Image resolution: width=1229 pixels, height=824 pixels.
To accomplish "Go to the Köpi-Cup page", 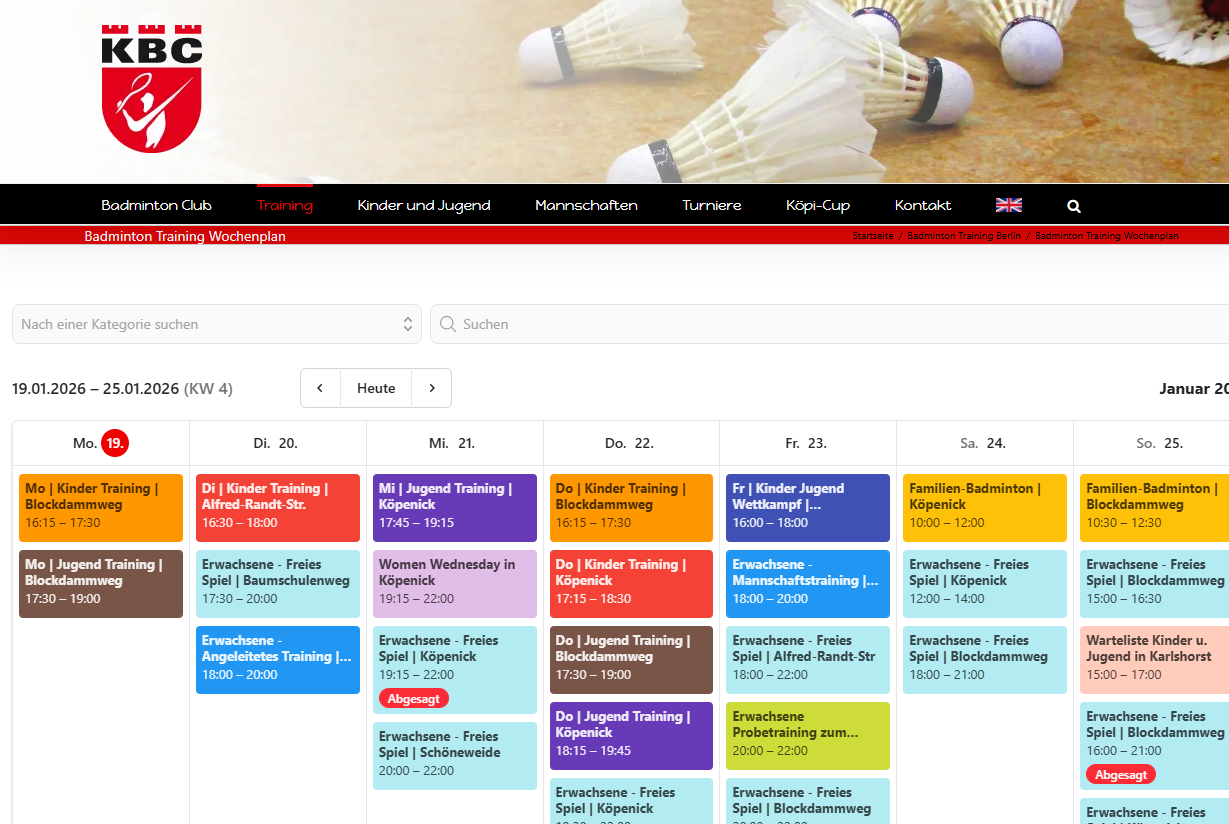I will 818,205.
